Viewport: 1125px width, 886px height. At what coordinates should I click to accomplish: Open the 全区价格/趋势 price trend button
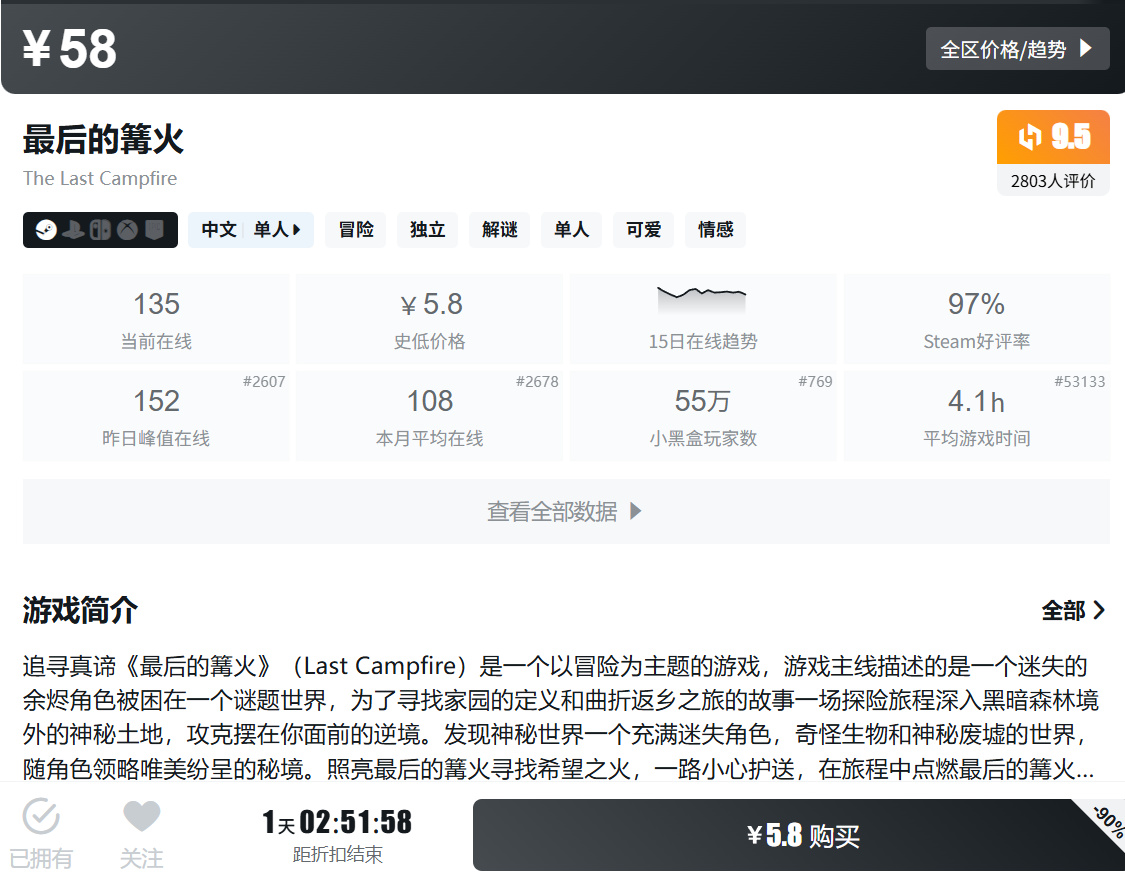coord(1017,49)
